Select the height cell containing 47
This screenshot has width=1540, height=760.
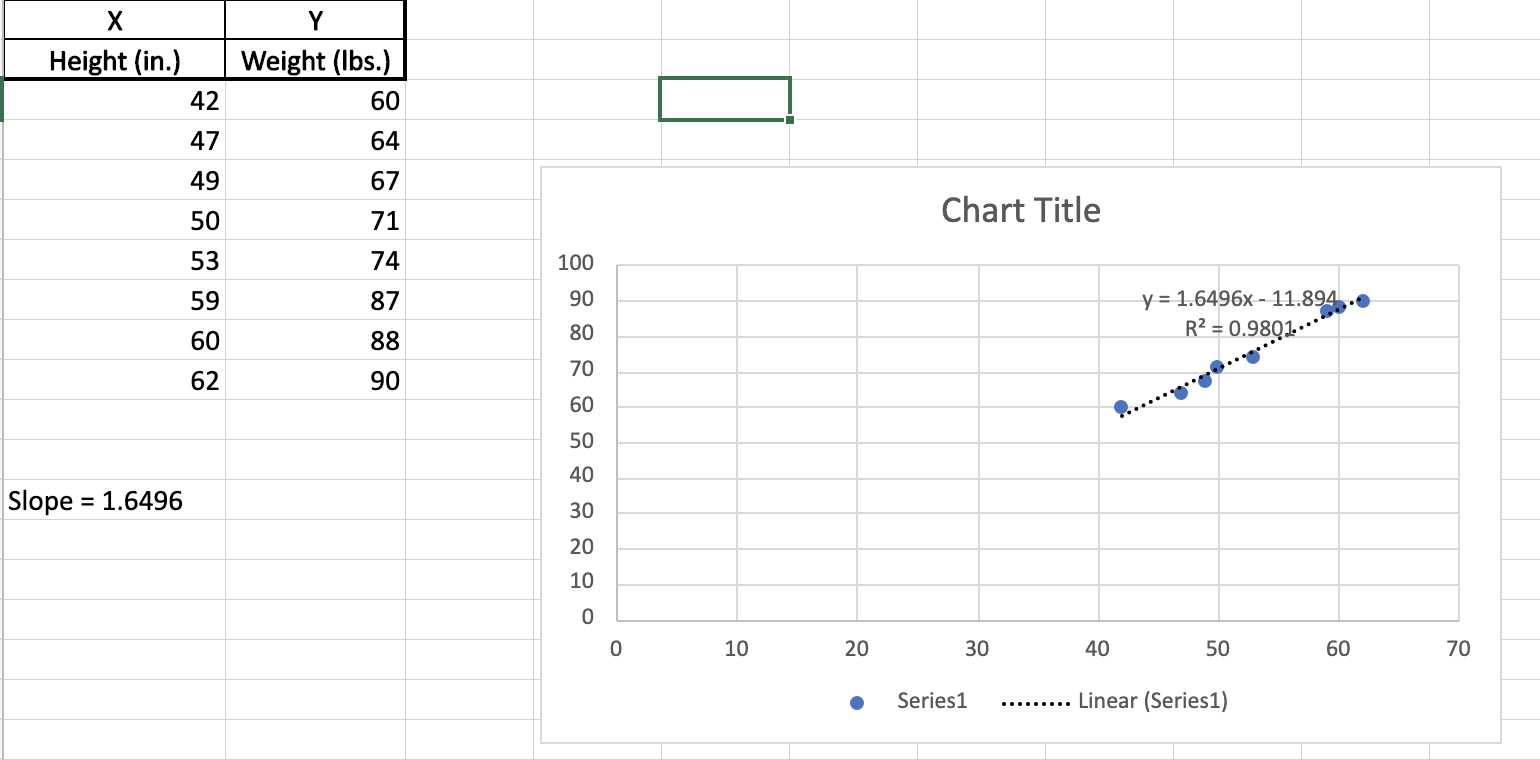[x=115, y=140]
